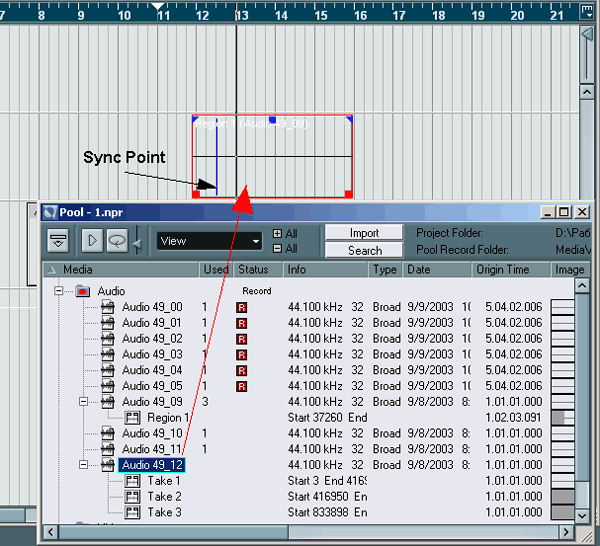This screenshot has height=546, width=600.
Task: Click Audio 49_11 clip icon
Action: pyautogui.click(x=108, y=449)
